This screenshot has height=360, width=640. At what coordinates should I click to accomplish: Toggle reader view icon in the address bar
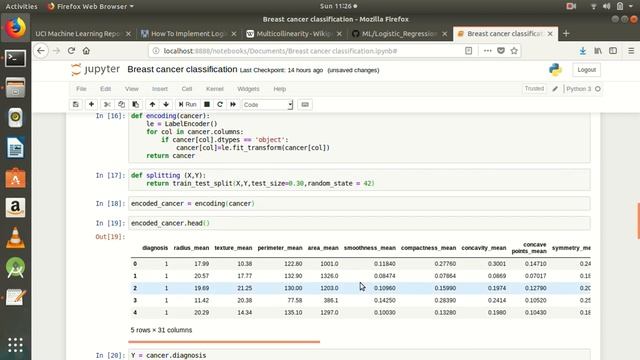469,51
